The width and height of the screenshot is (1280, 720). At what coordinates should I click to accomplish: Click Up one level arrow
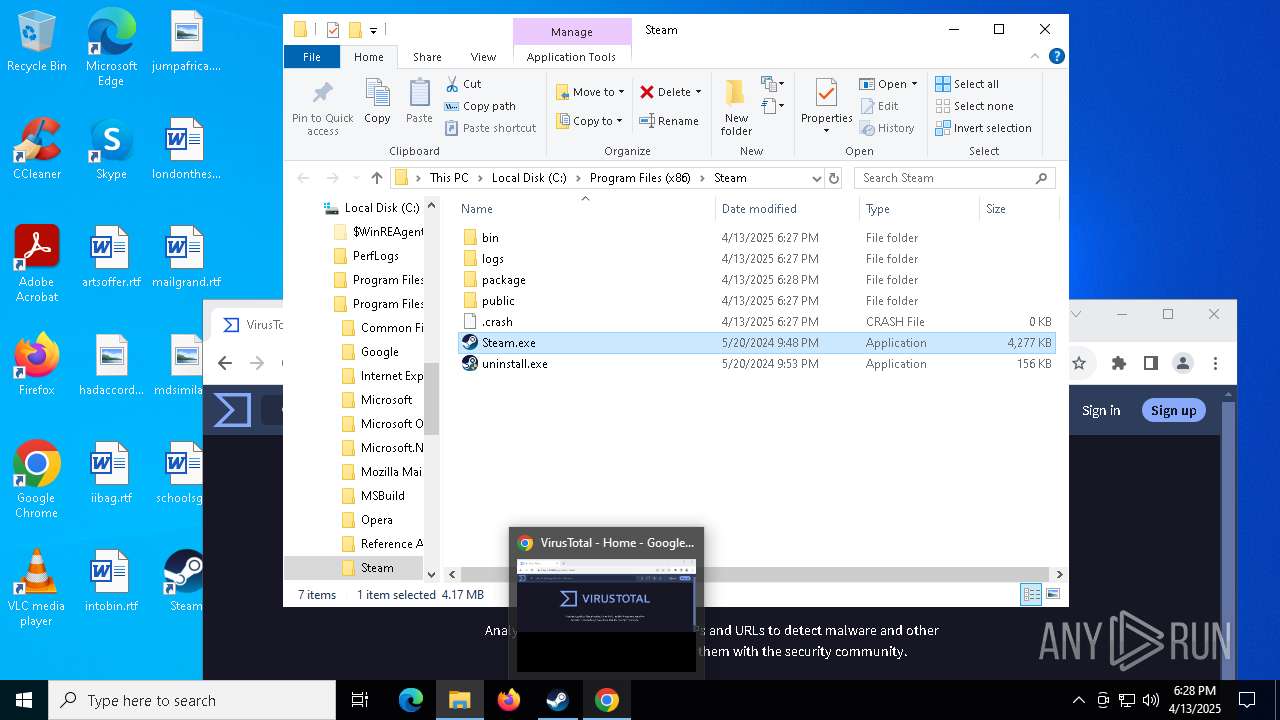click(x=376, y=178)
